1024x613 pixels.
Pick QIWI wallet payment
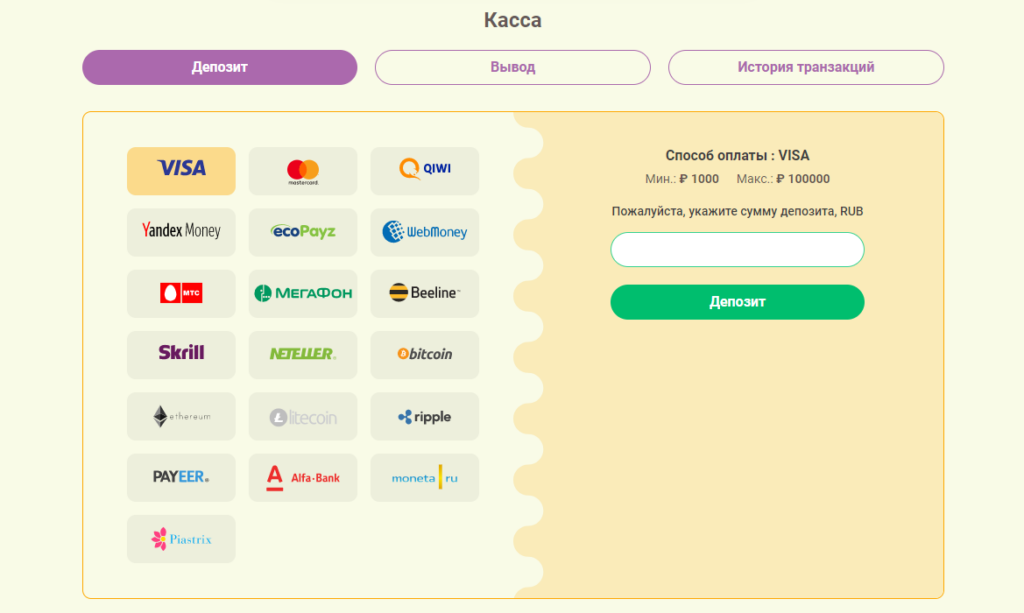[424, 170]
